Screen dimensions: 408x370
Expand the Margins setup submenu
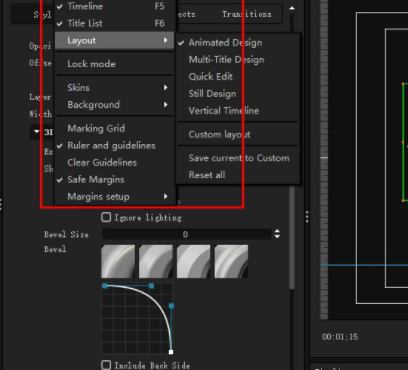pos(114,197)
